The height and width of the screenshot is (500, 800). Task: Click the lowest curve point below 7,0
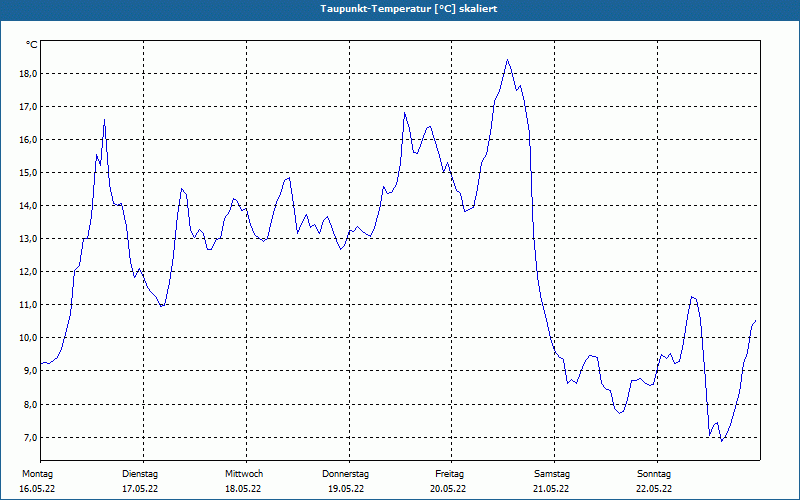[722, 440]
